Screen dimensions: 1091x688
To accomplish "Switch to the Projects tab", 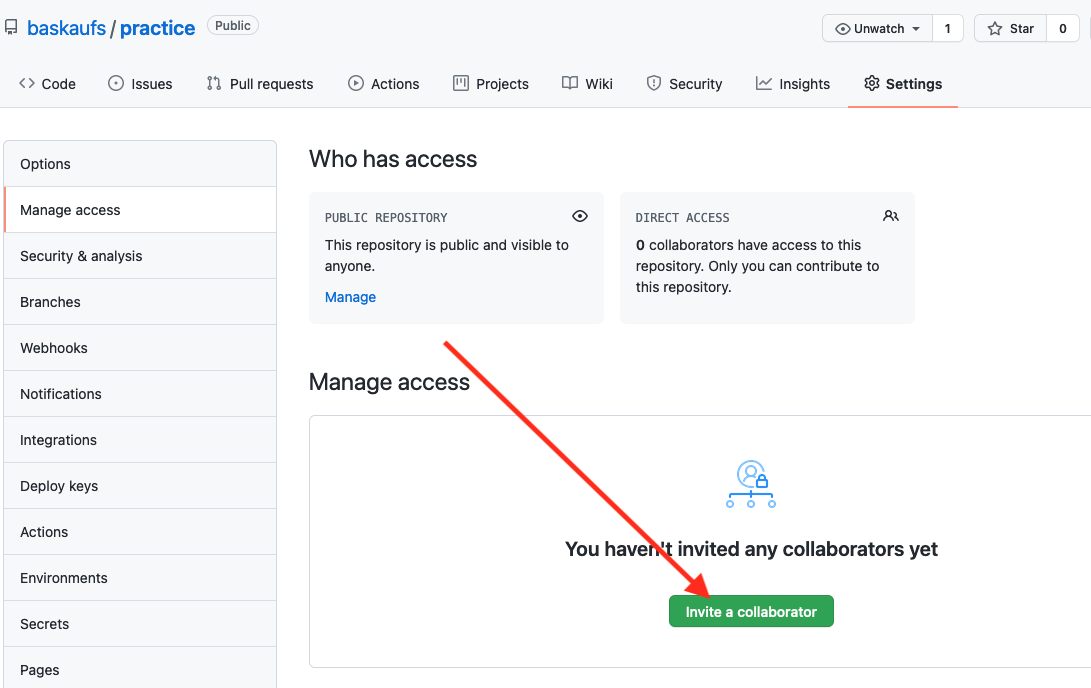I will [491, 84].
